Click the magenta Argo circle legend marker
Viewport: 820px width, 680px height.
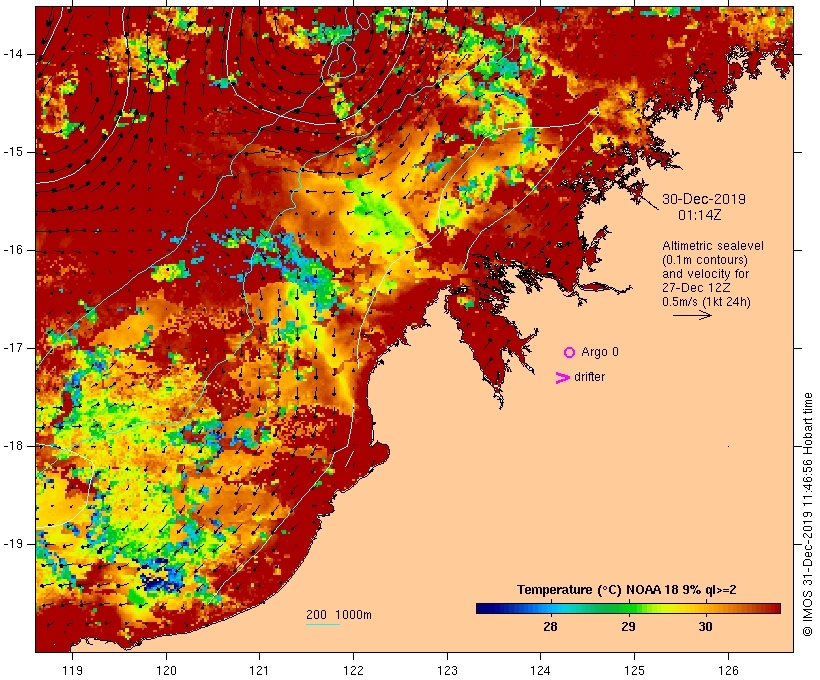[x=570, y=353]
